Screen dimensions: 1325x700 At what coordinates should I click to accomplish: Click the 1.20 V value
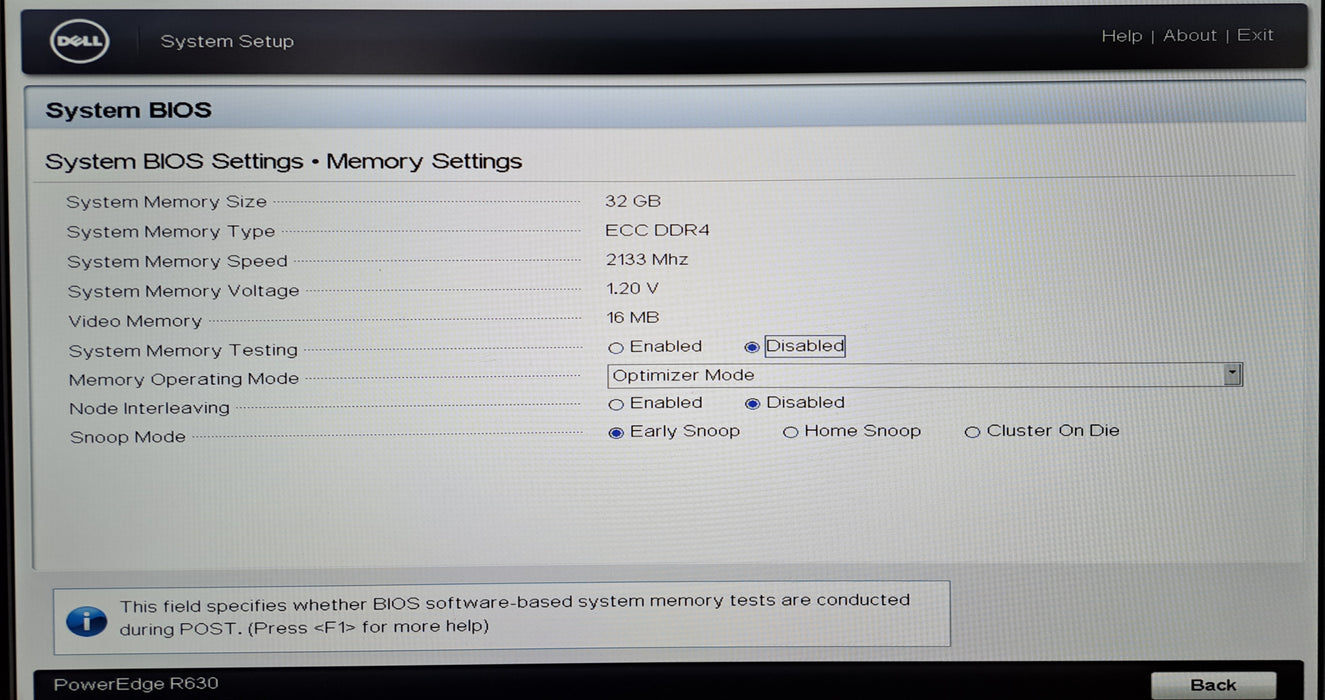(x=633, y=288)
